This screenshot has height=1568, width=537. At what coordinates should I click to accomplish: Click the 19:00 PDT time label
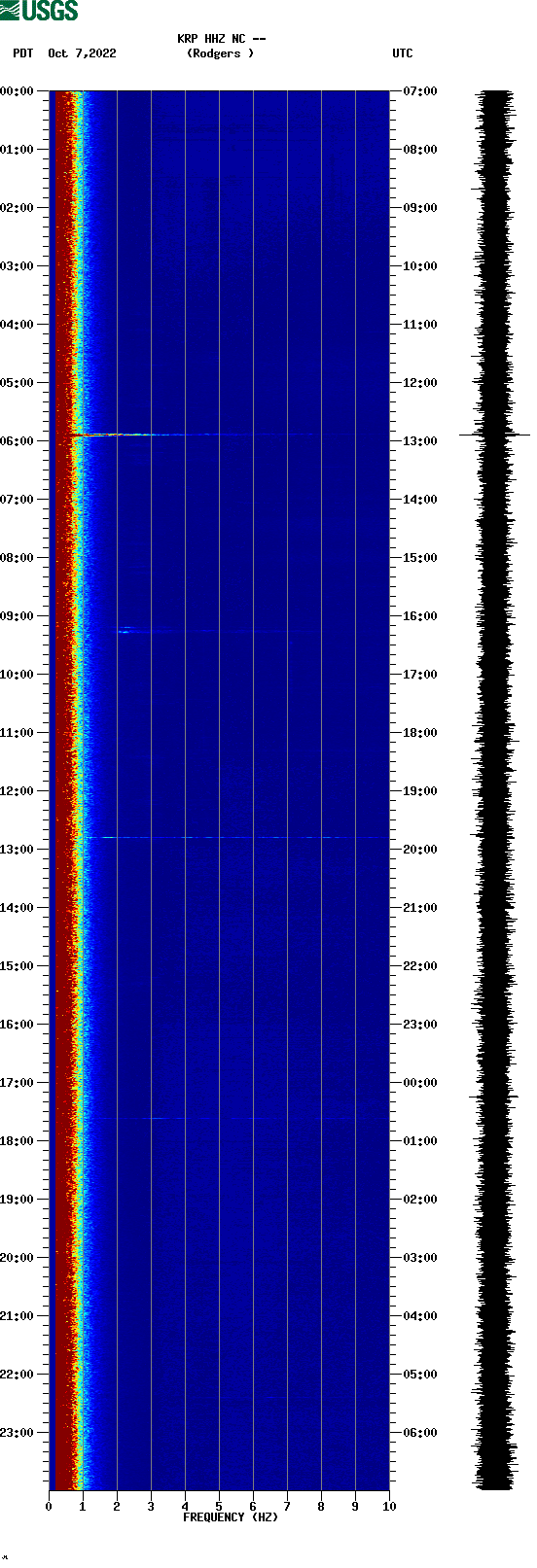[18, 1200]
